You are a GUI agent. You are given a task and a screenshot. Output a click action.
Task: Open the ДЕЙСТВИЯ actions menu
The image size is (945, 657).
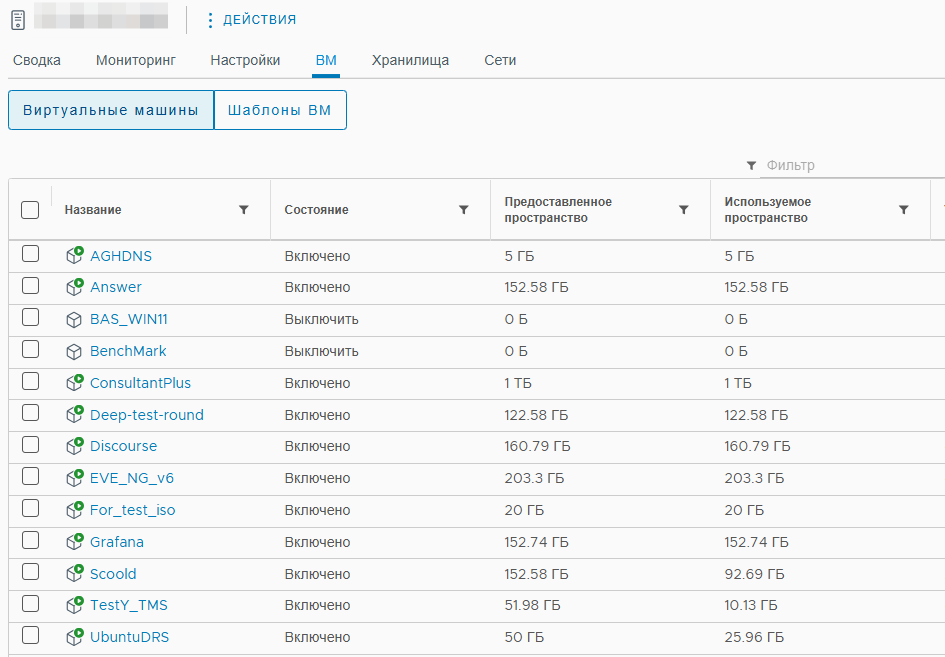(252, 20)
